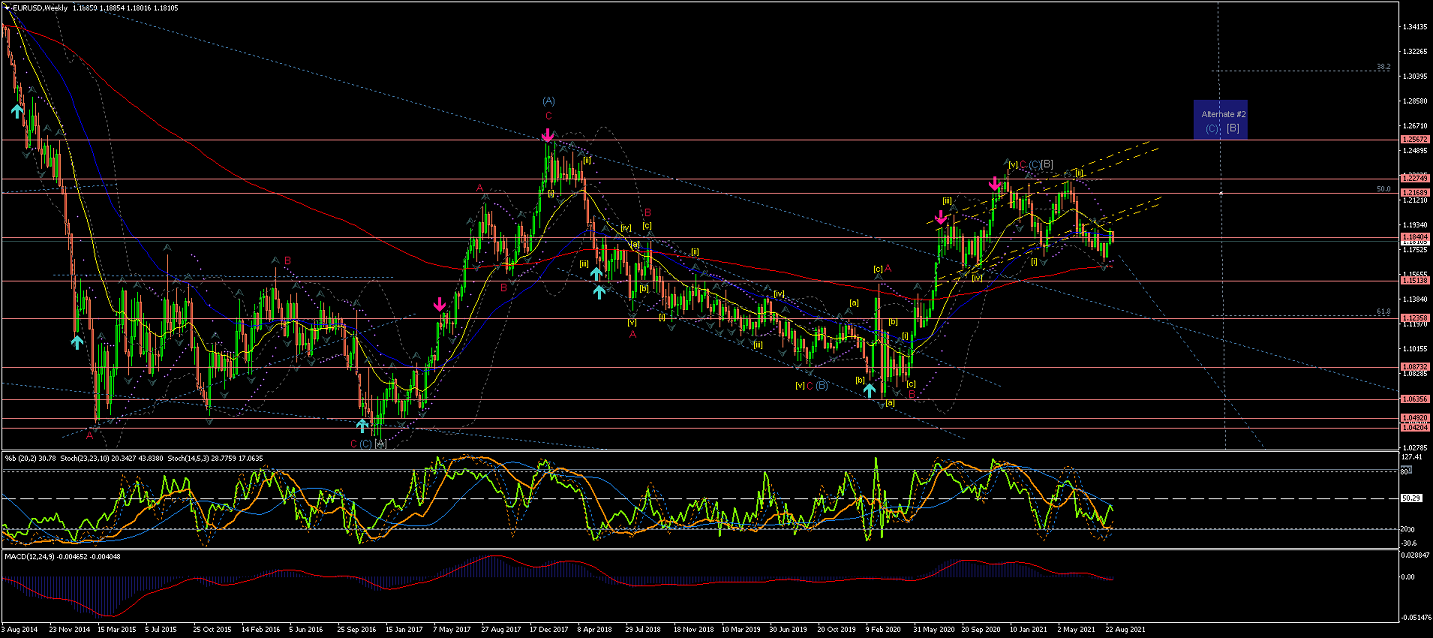The height and width of the screenshot is (638, 1433).
Task: Select the blue Alternate #2 label box
Action: coord(1220,121)
